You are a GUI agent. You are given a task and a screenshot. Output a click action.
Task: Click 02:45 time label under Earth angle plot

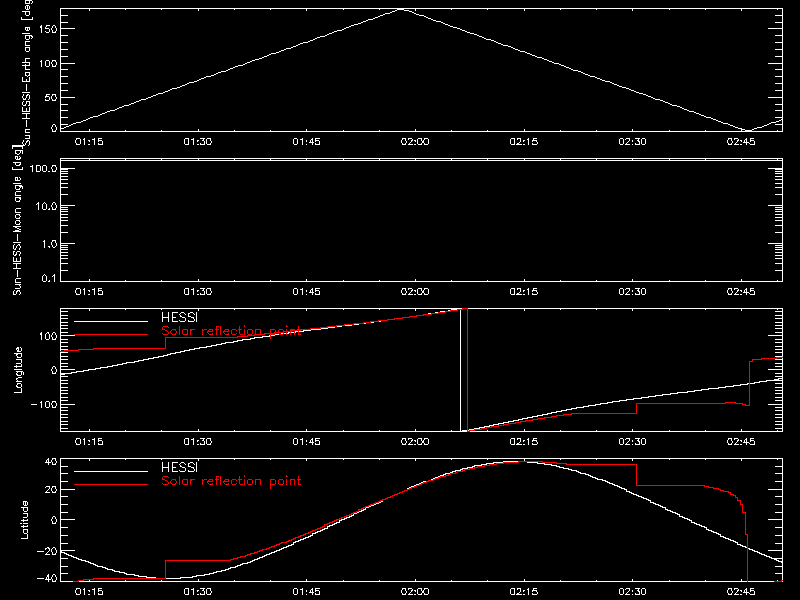[741, 141]
